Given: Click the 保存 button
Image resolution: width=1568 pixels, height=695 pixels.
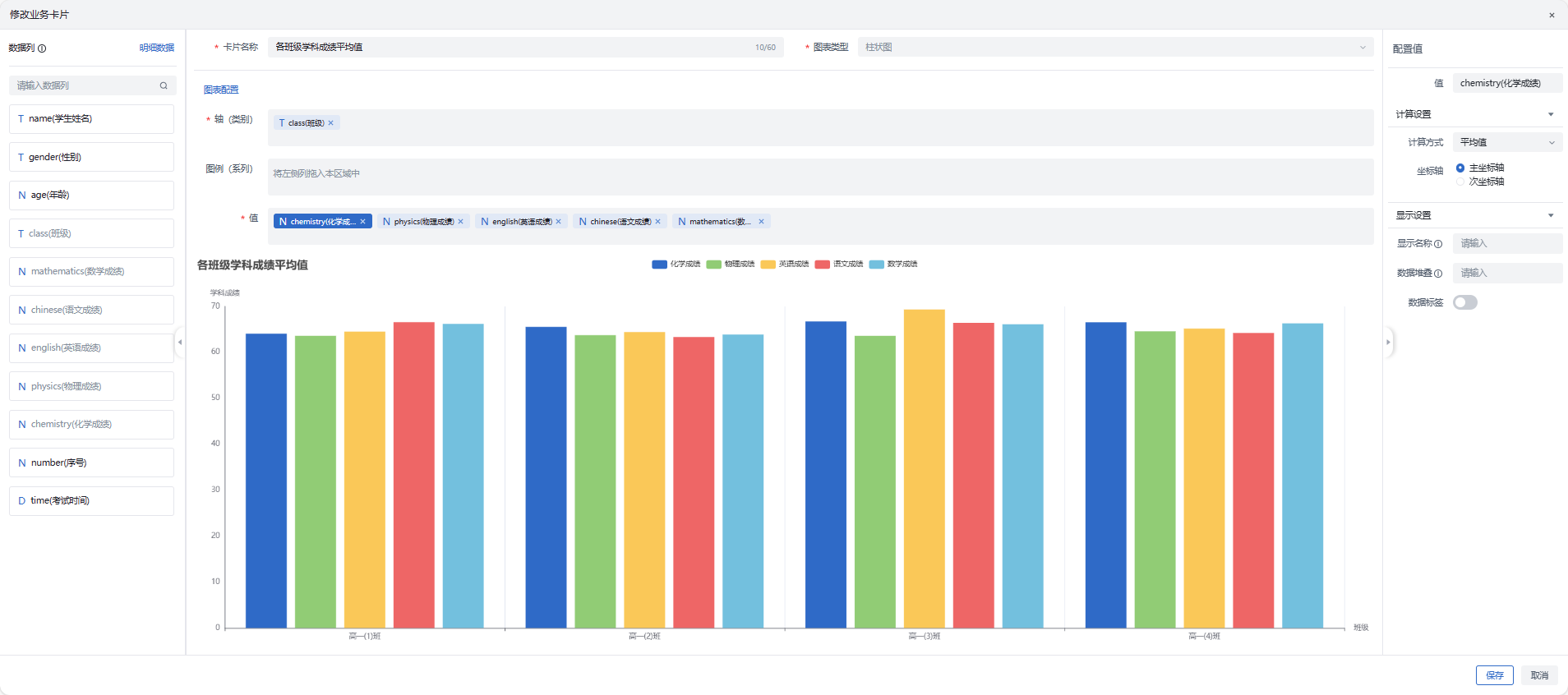Looking at the screenshot, I should click(x=1494, y=675).
